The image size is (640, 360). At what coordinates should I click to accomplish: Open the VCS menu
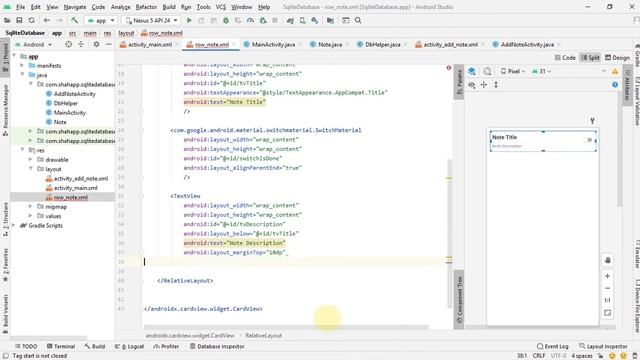pyautogui.click(x=221, y=7)
